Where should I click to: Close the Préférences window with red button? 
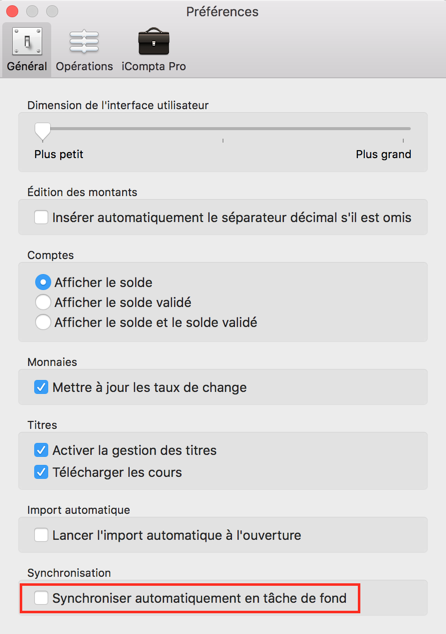13,11
